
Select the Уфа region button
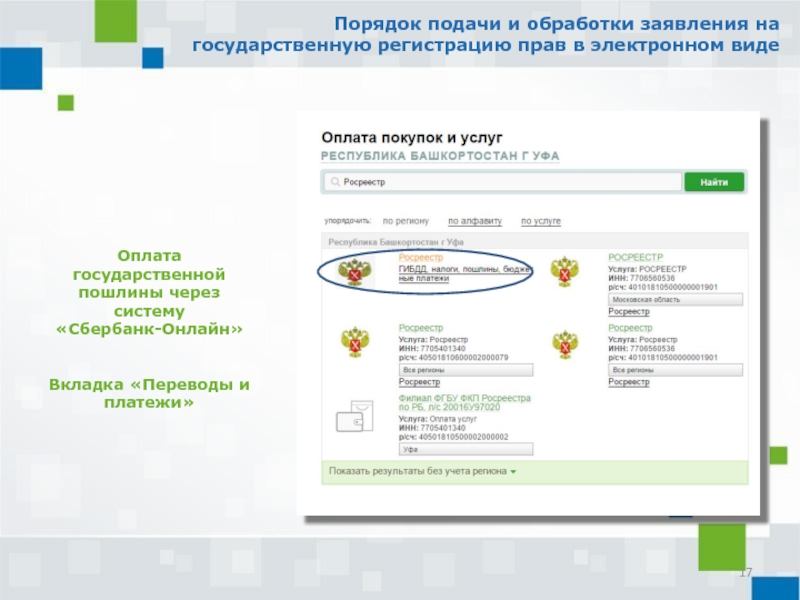click(465, 449)
